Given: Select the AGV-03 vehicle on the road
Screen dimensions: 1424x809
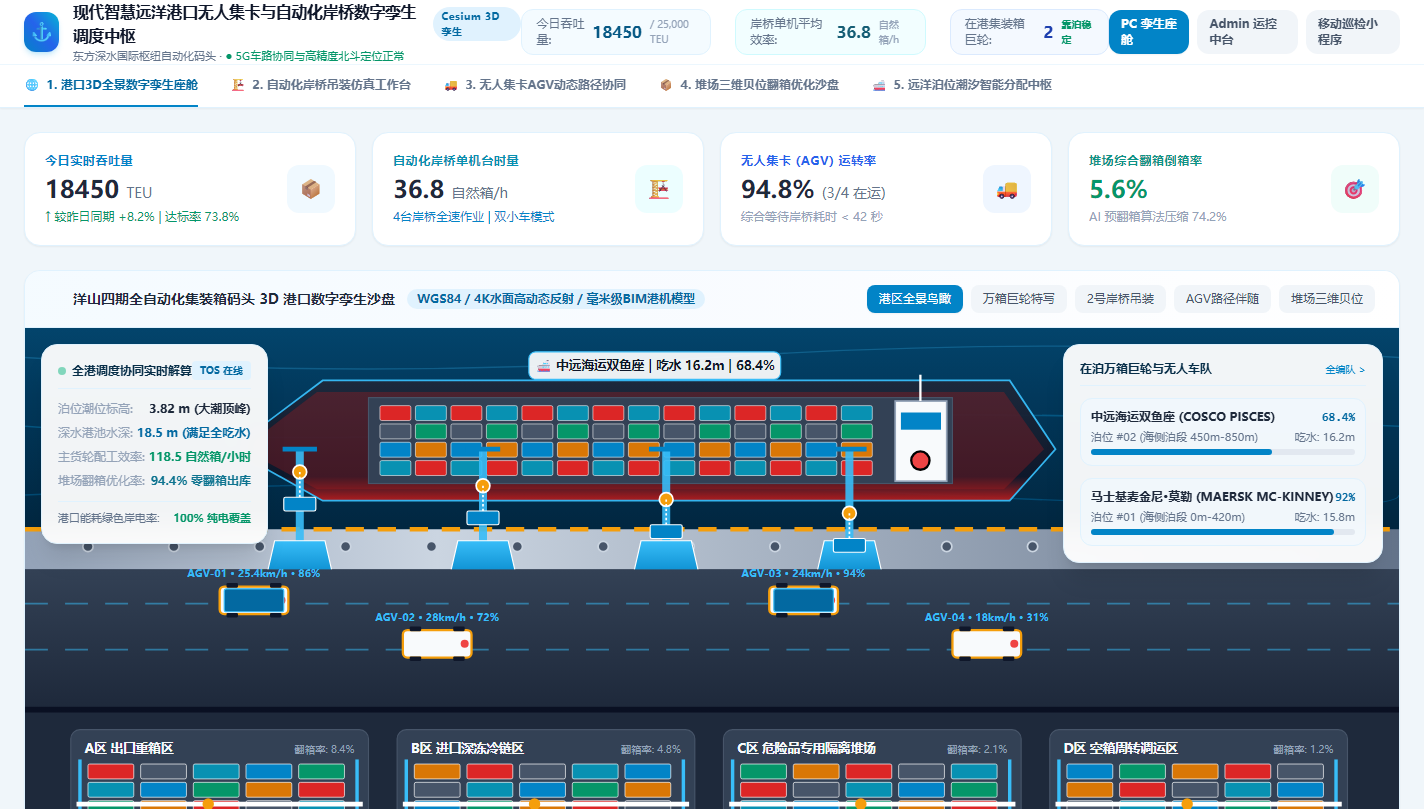Looking at the screenshot, I should point(803,600).
